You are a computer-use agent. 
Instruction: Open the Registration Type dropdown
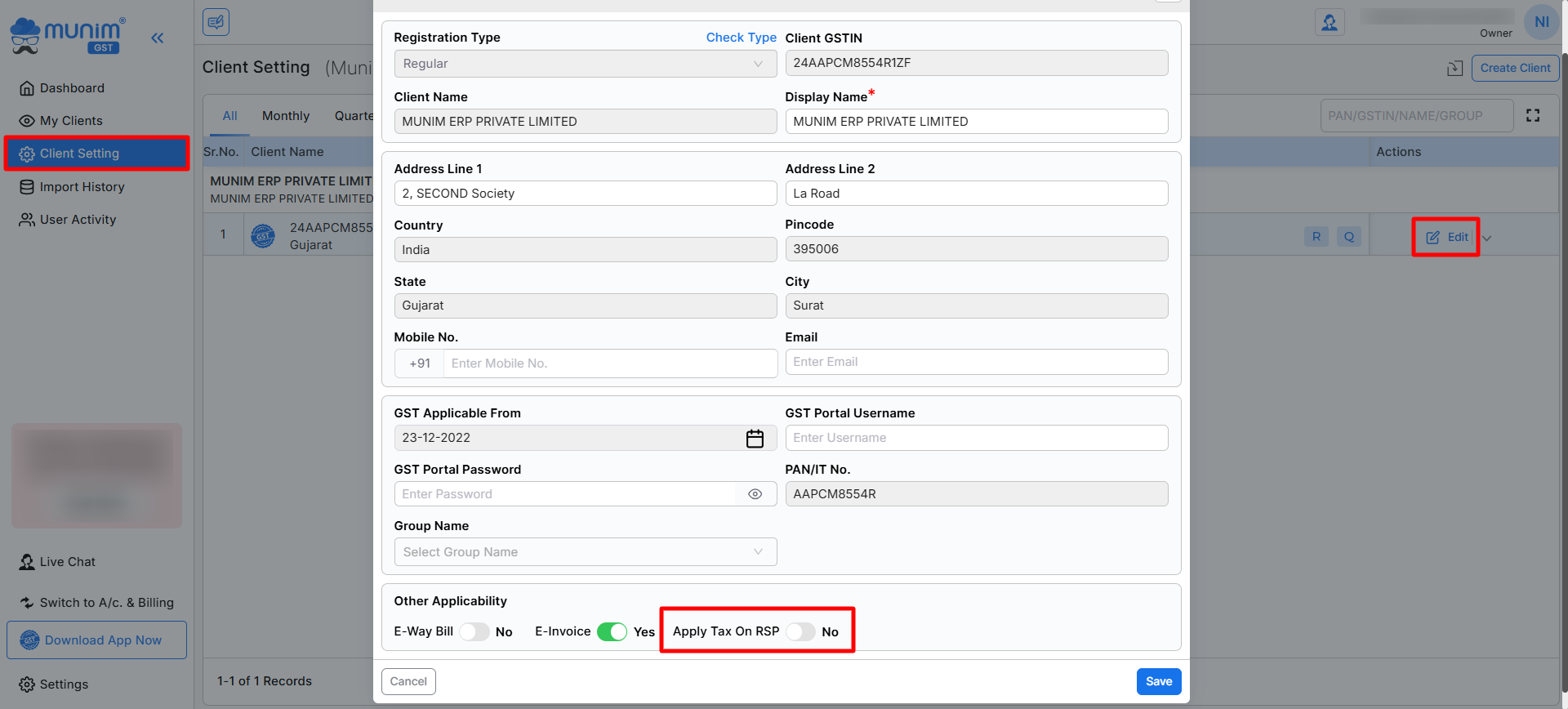coord(585,64)
